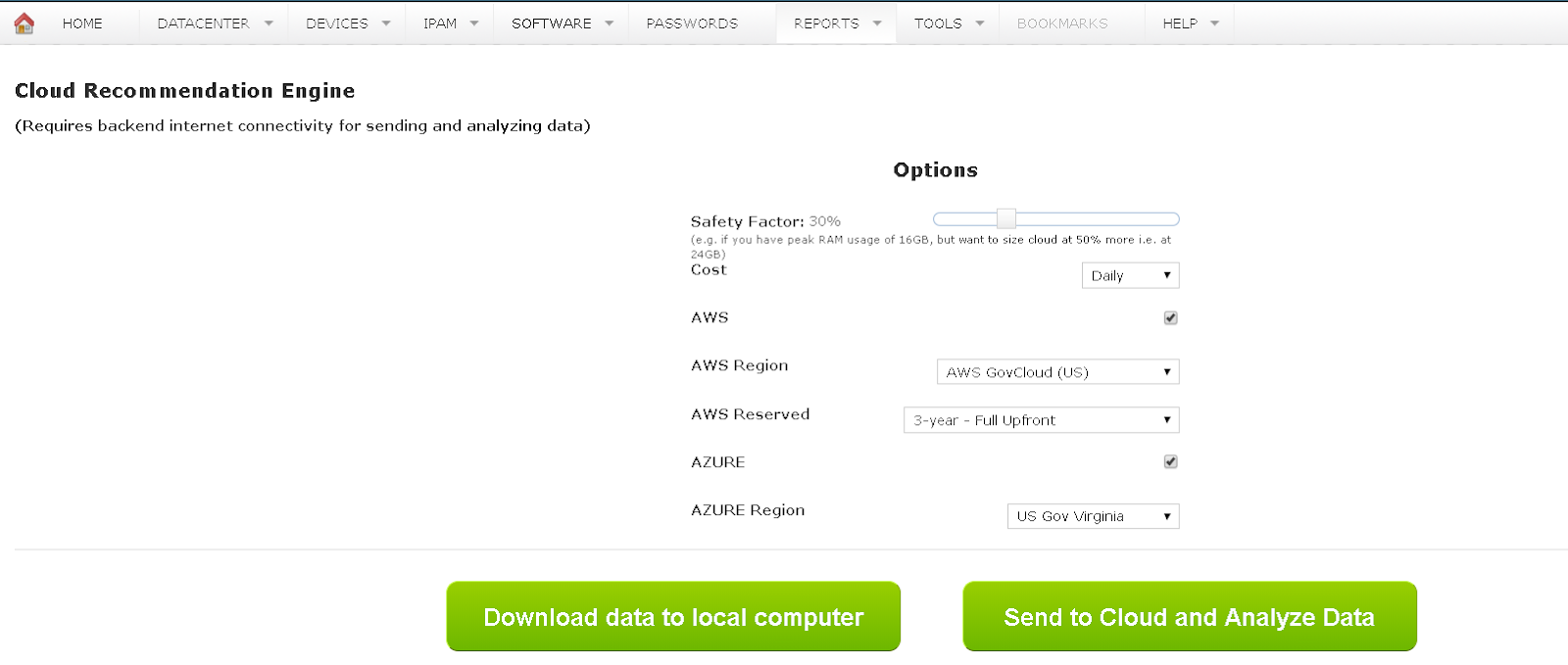Expand the HELP dropdown arrow
This screenshot has height=665, width=1568.
click(1214, 24)
